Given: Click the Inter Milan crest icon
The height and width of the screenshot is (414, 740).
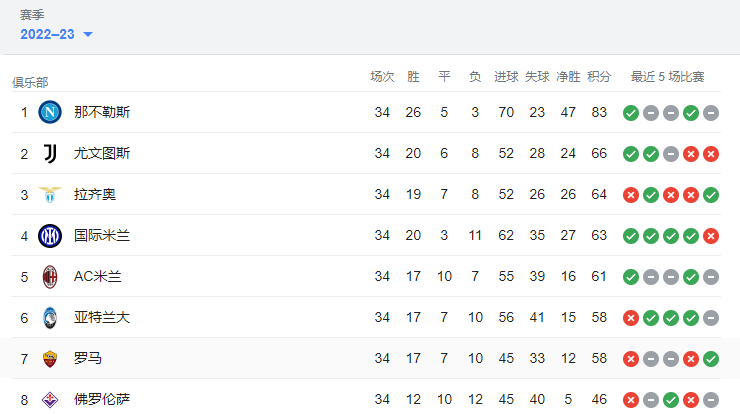Looking at the screenshot, I should [x=50, y=236].
